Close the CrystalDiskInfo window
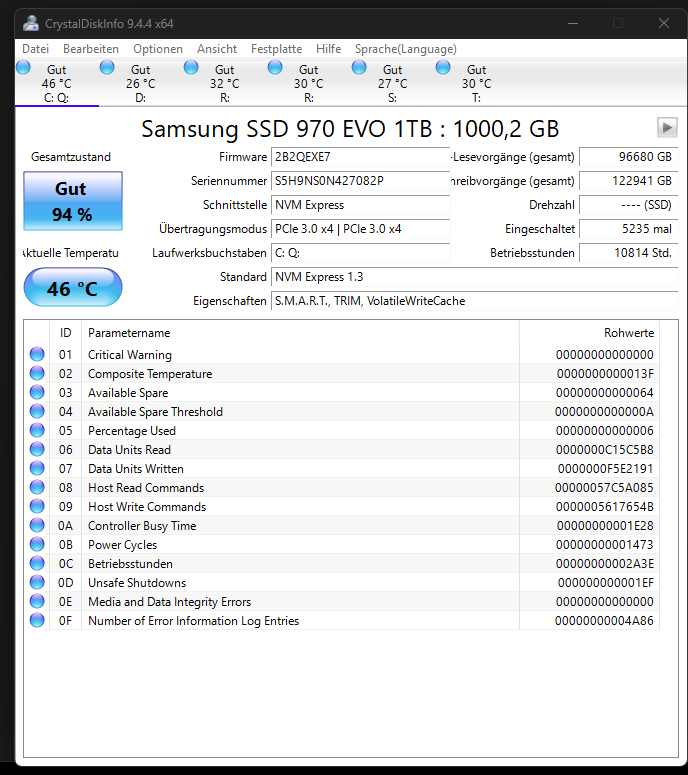The image size is (688, 775). pyautogui.click(x=664, y=23)
